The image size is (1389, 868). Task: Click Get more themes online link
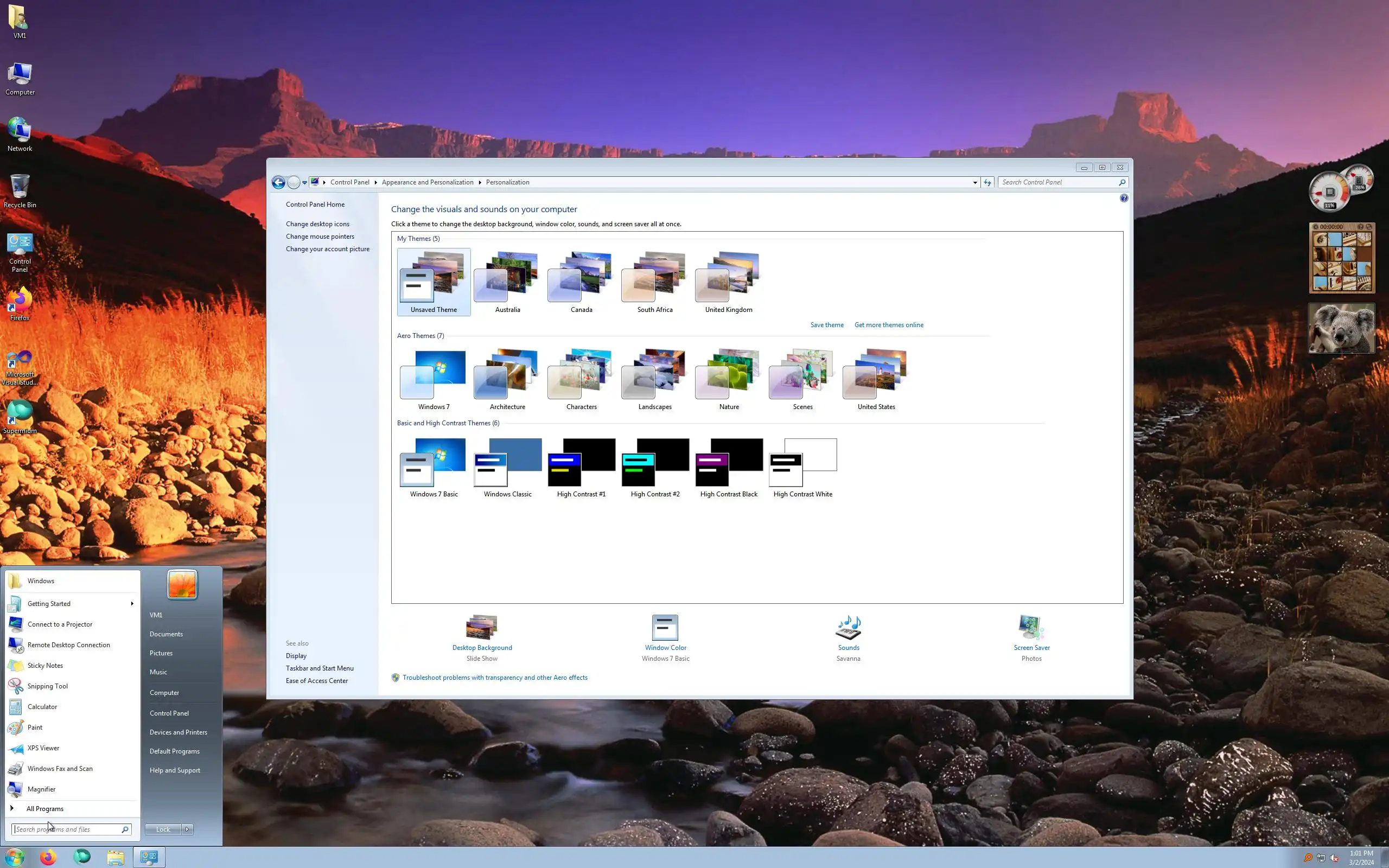(889, 325)
